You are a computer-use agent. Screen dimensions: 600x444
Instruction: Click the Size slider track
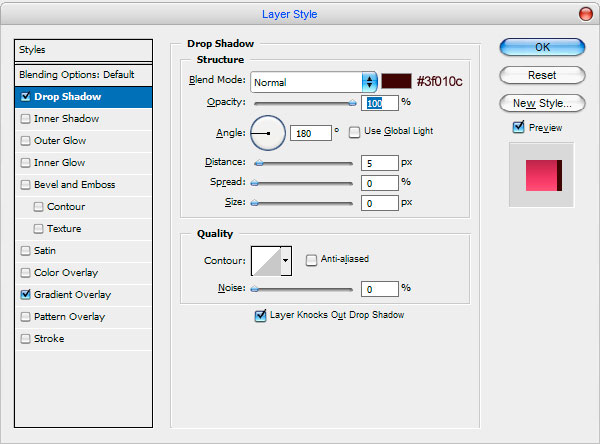pyautogui.click(x=304, y=203)
